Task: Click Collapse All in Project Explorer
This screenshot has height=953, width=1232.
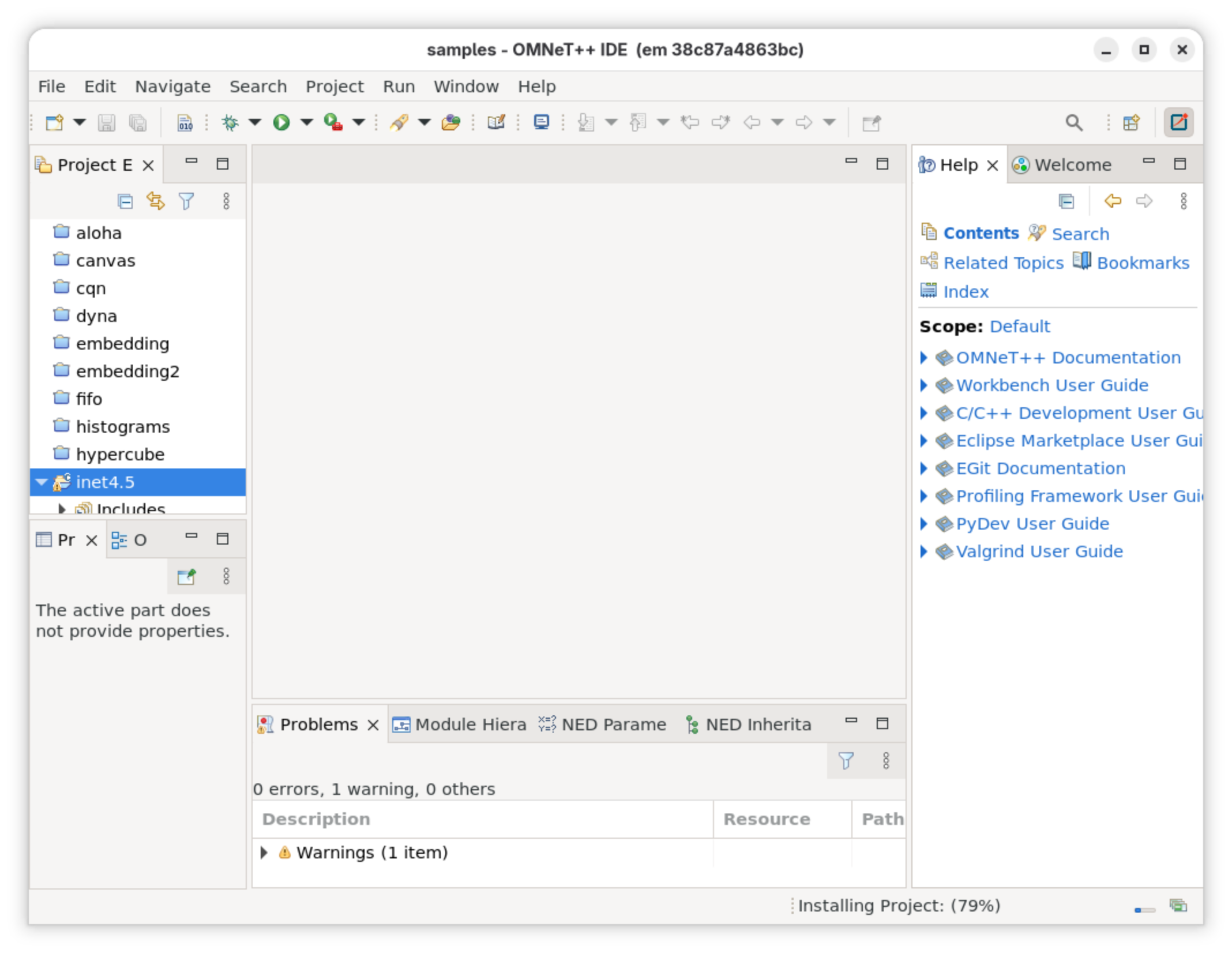Action: (x=125, y=201)
